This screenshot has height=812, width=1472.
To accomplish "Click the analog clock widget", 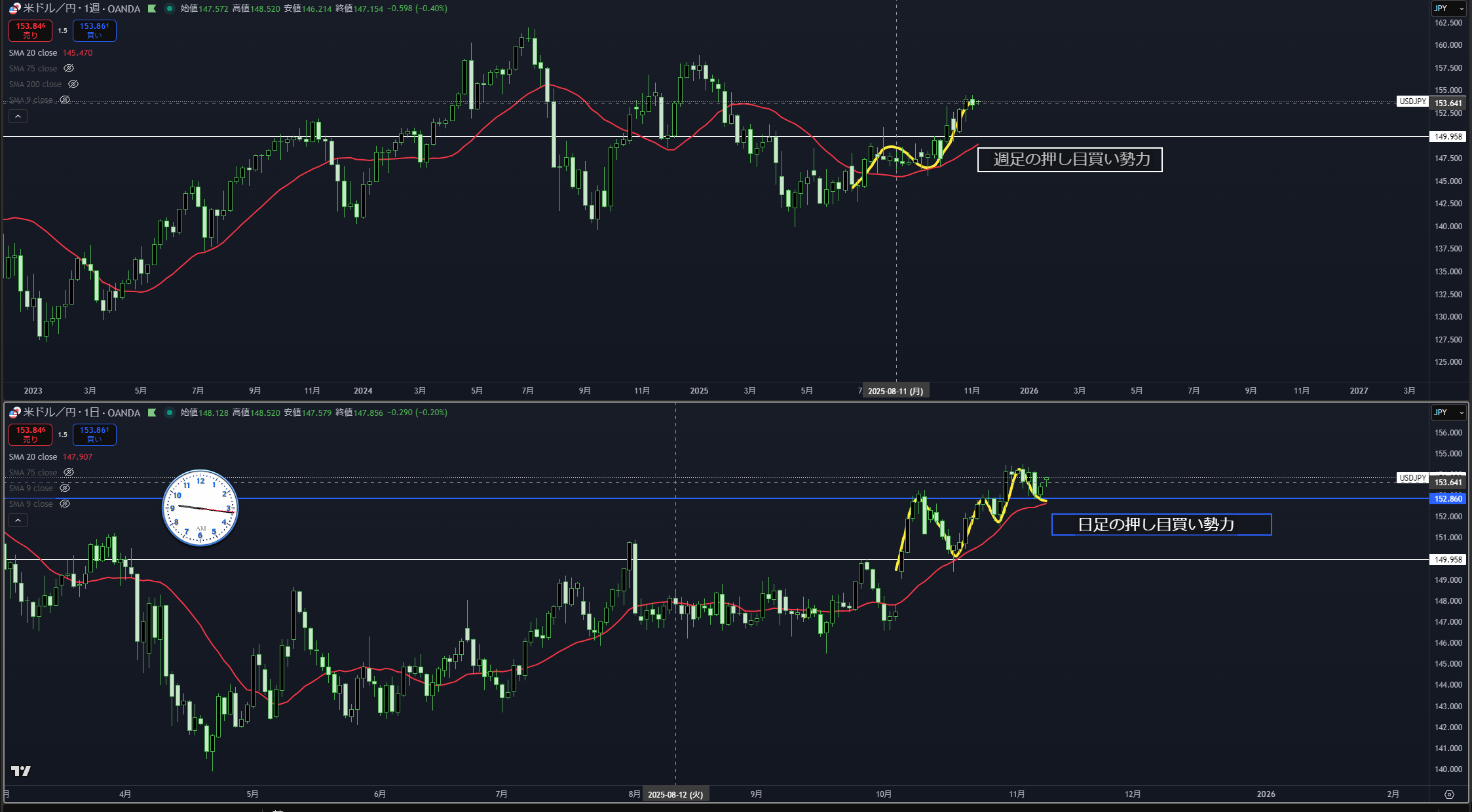I will click(x=200, y=507).
